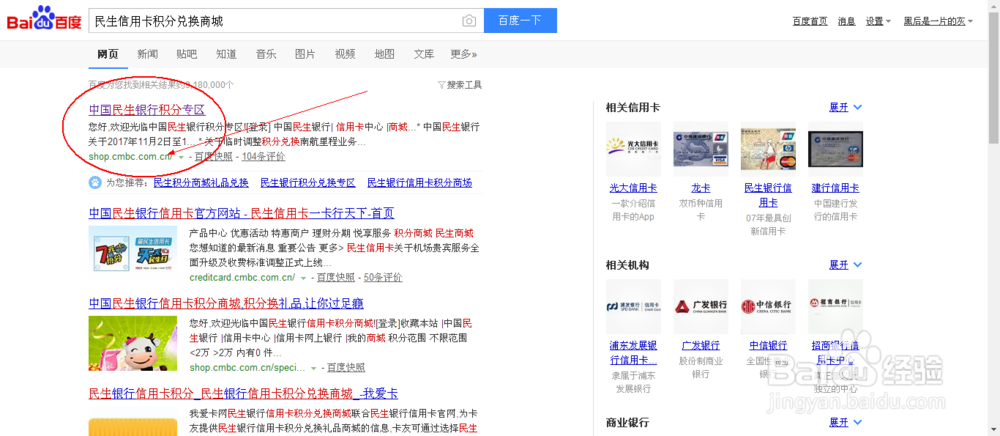1000x436 pixels.
Task: Switch to the 图片 tab
Action: (305, 54)
